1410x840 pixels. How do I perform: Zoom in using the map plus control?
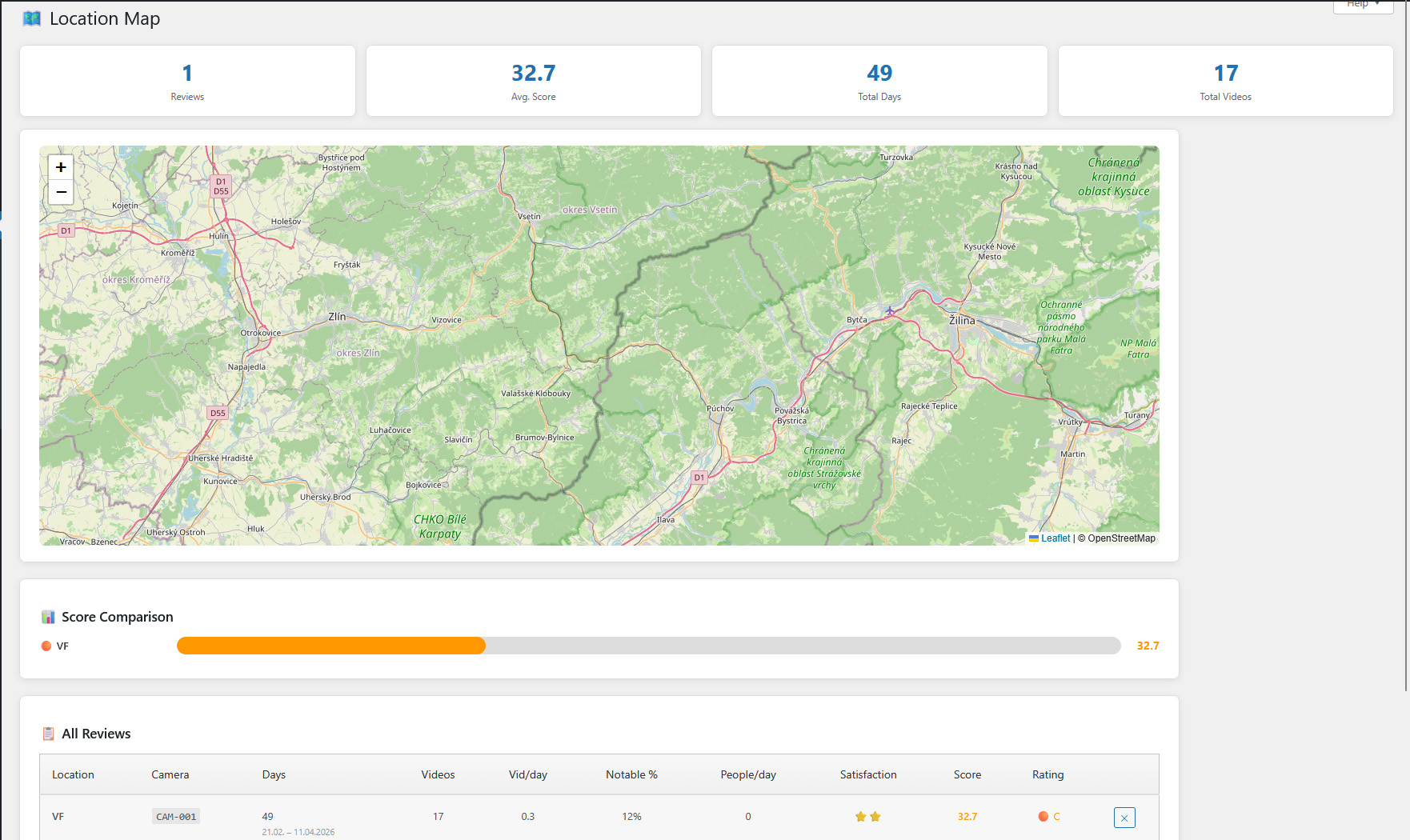pos(60,166)
